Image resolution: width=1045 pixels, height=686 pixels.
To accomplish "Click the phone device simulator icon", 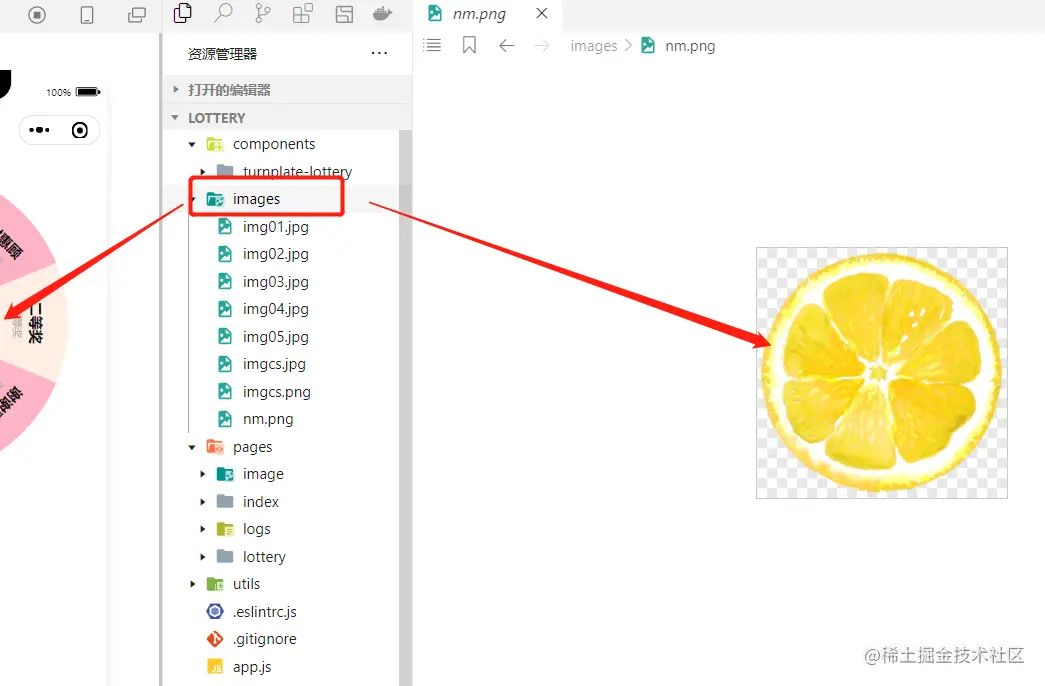I will point(87,15).
